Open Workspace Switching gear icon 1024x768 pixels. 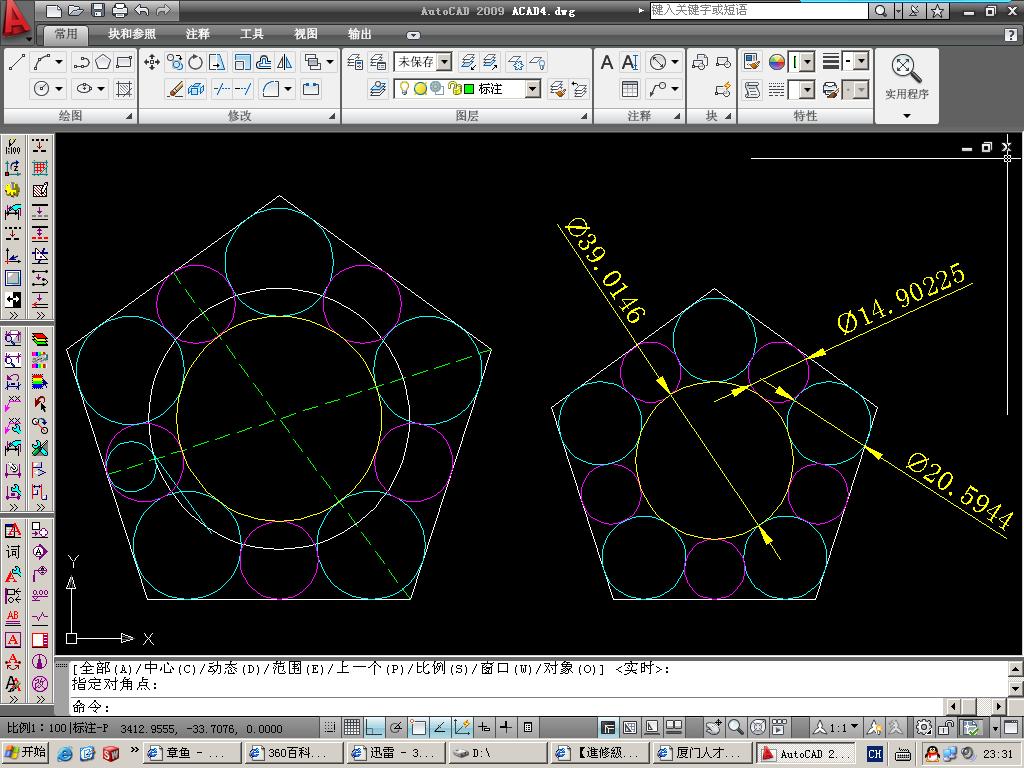[923, 727]
